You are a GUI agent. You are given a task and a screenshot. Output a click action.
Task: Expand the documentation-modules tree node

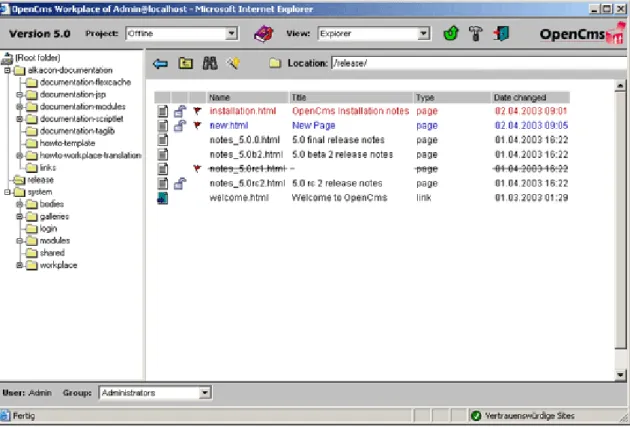click(19, 107)
